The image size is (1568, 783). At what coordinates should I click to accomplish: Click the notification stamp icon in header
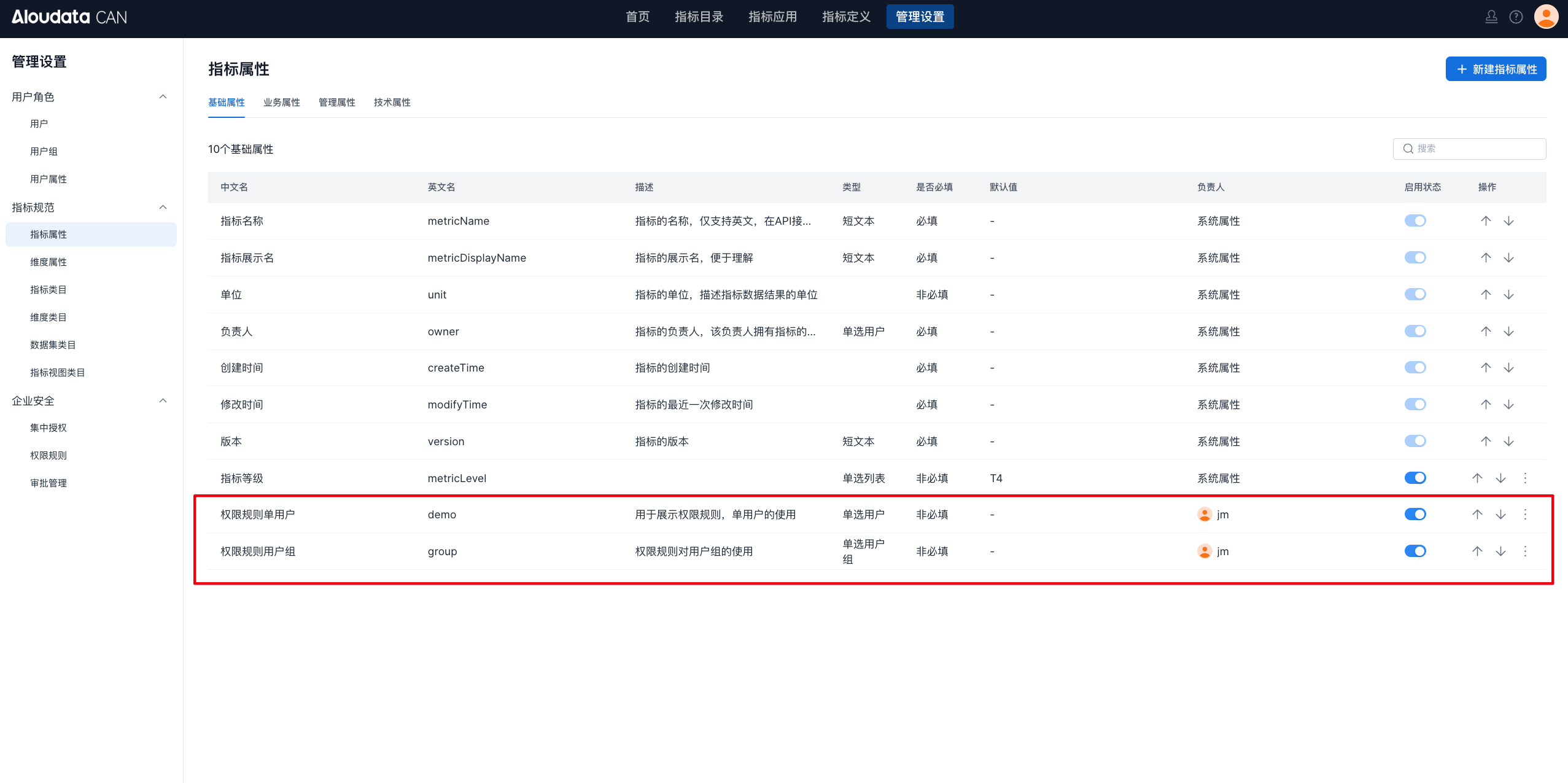(1491, 17)
